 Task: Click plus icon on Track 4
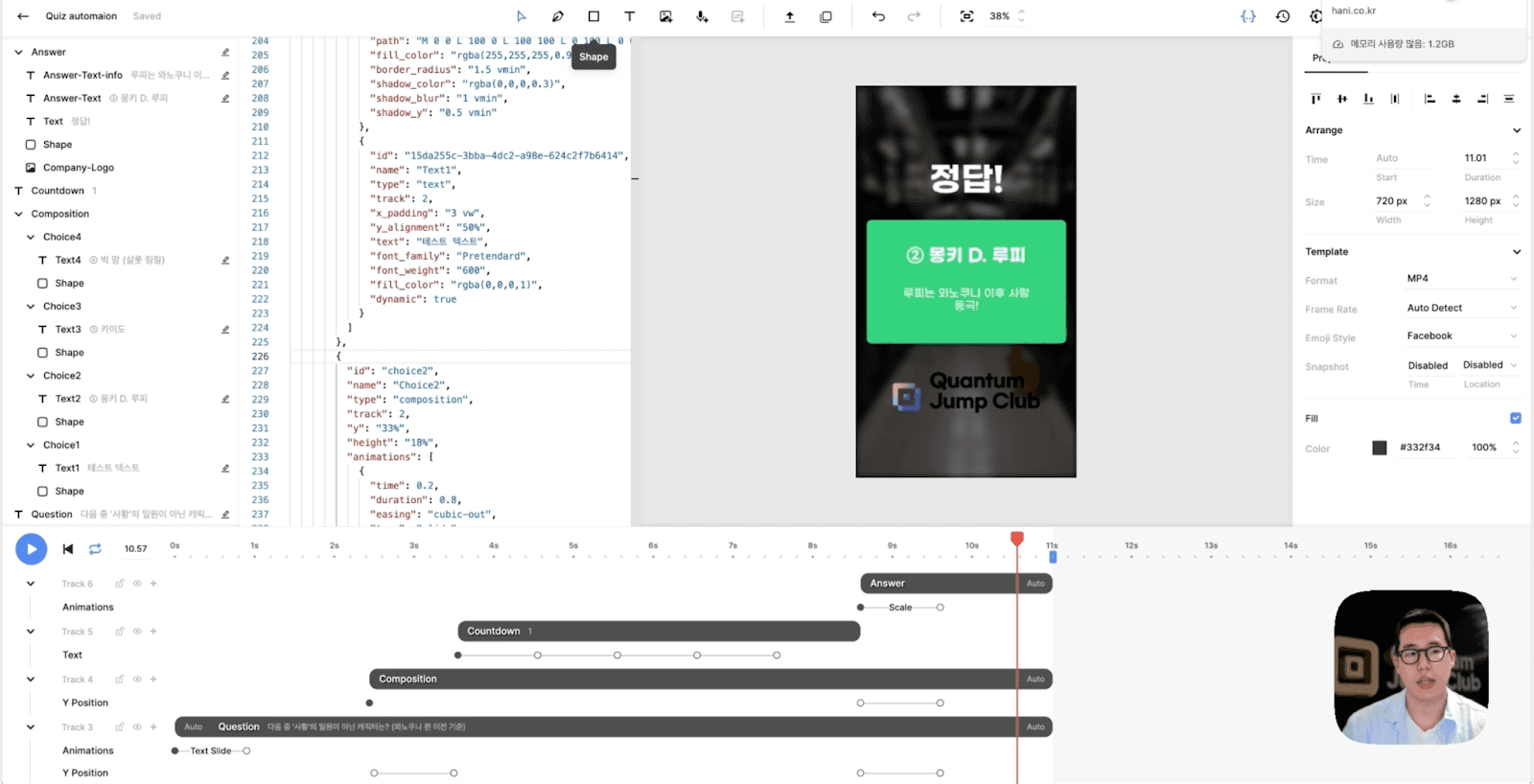(x=153, y=680)
